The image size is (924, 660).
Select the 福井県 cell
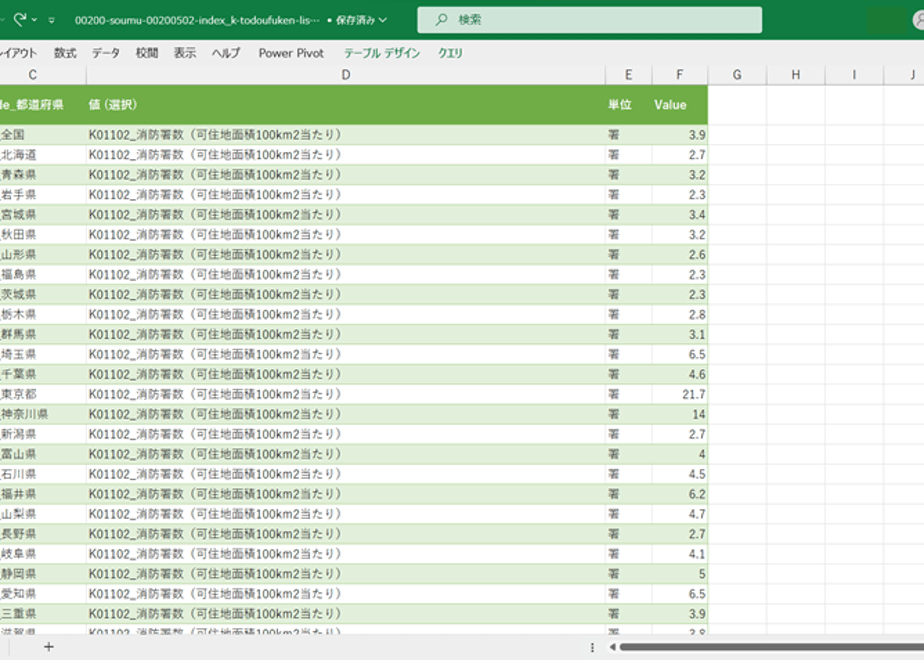coord(43,494)
